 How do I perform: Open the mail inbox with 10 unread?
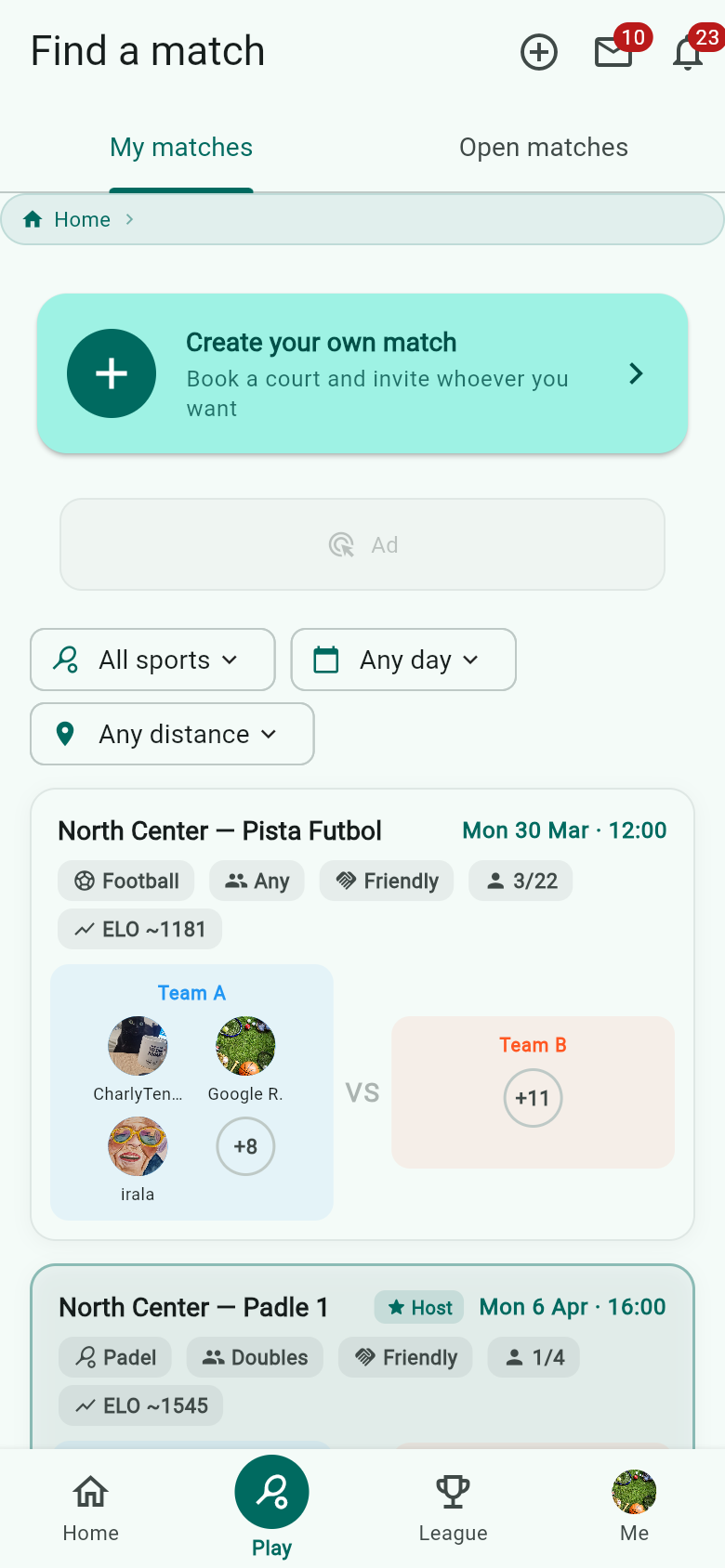click(x=613, y=52)
